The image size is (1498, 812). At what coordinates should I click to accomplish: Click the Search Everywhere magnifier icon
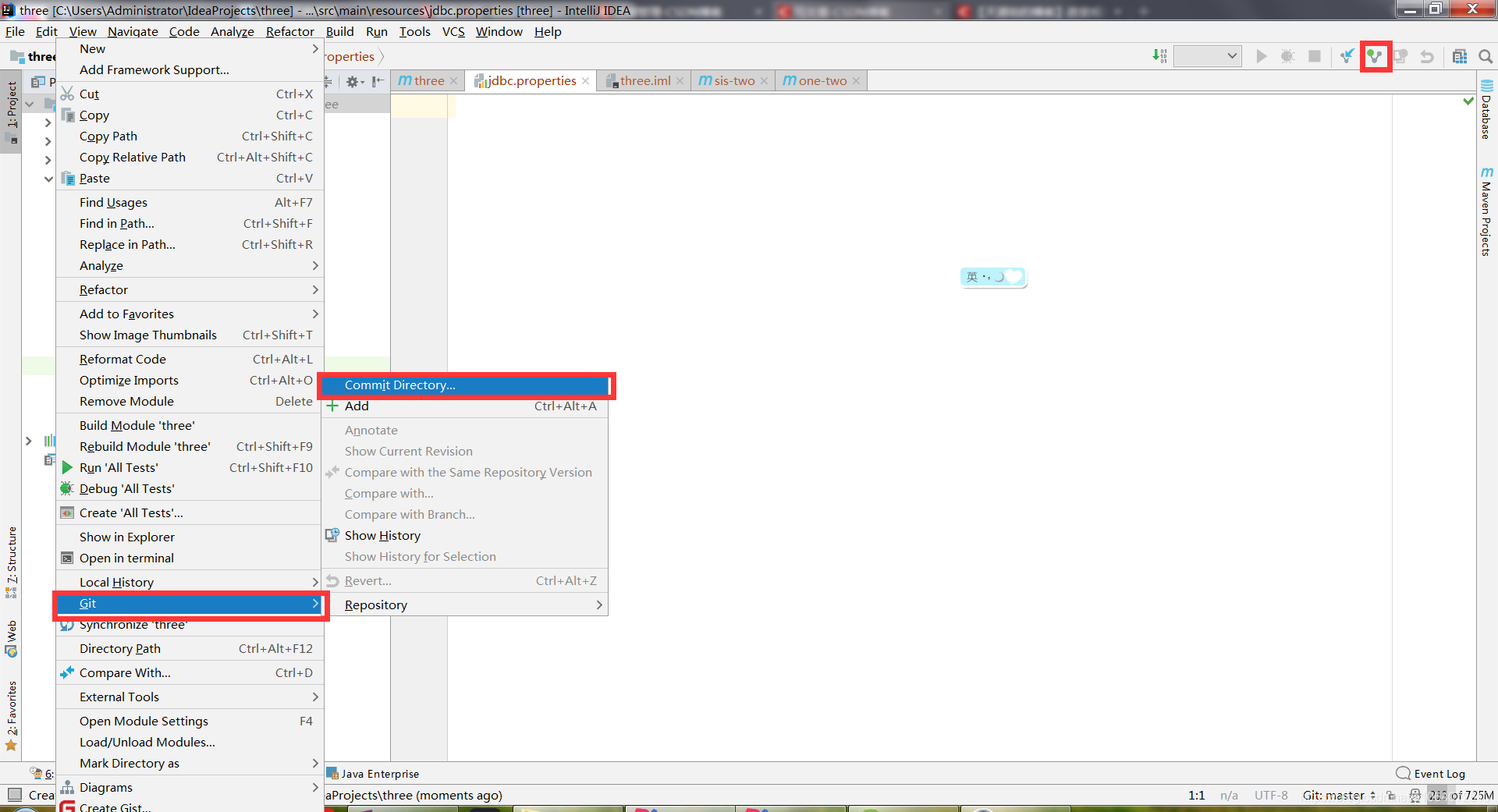coord(1486,56)
